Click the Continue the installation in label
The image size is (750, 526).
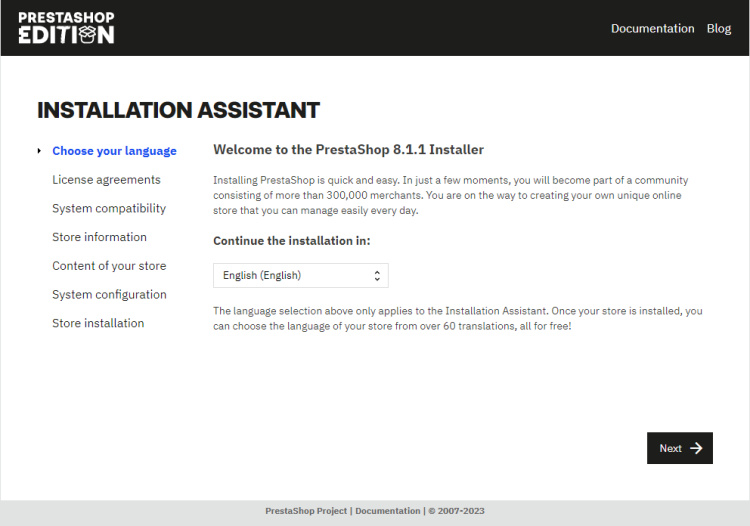pos(291,241)
